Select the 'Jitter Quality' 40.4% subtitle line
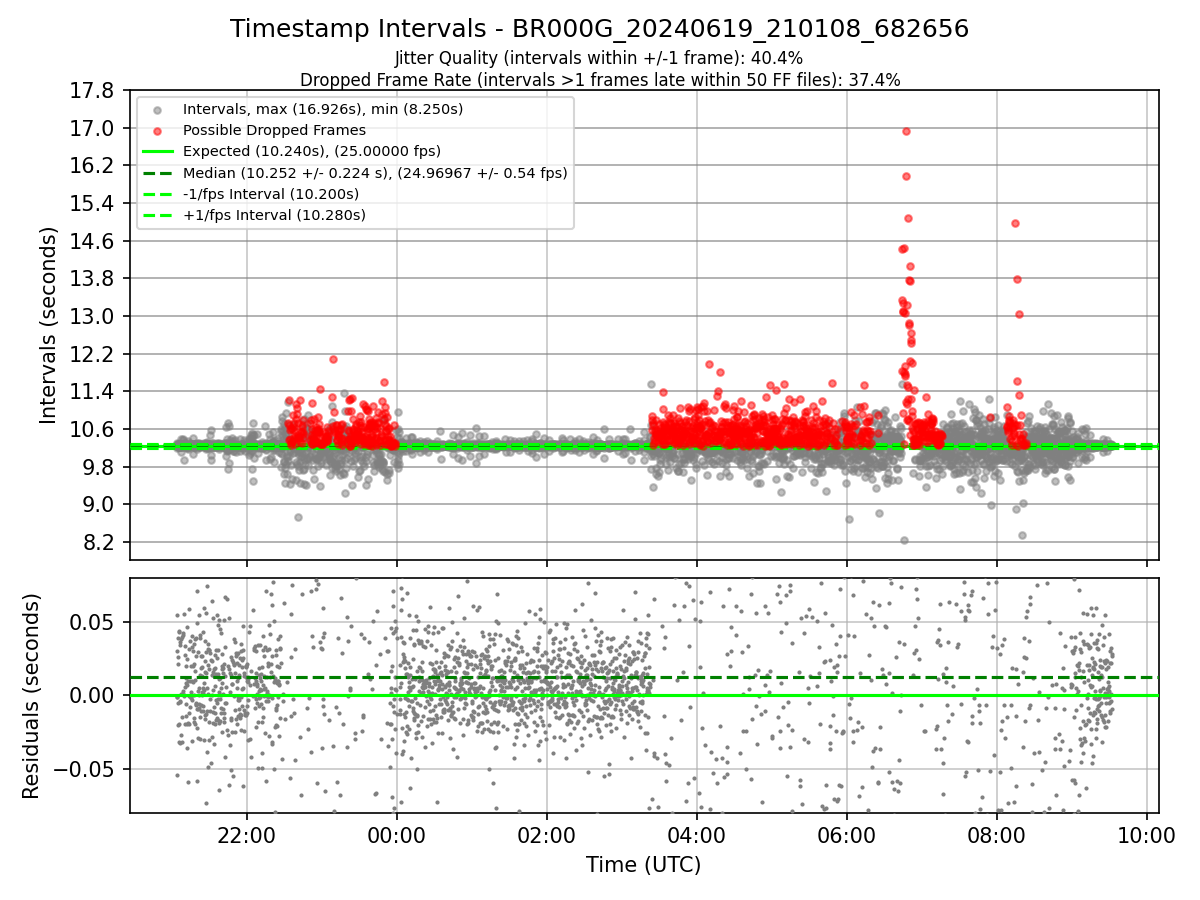Screen dimensions: 1200x900 [x=599, y=58]
